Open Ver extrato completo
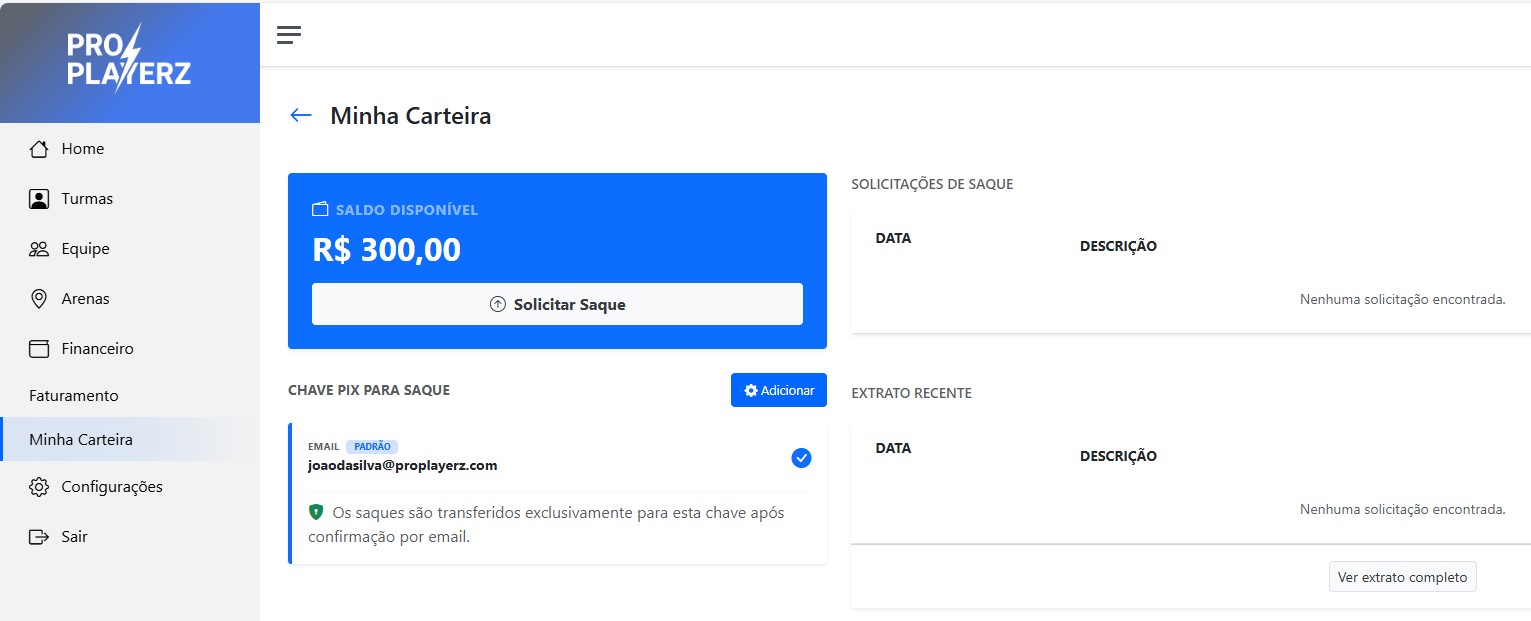Image resolution: width=1531 pixels, height=621 pixels. 1402,577
